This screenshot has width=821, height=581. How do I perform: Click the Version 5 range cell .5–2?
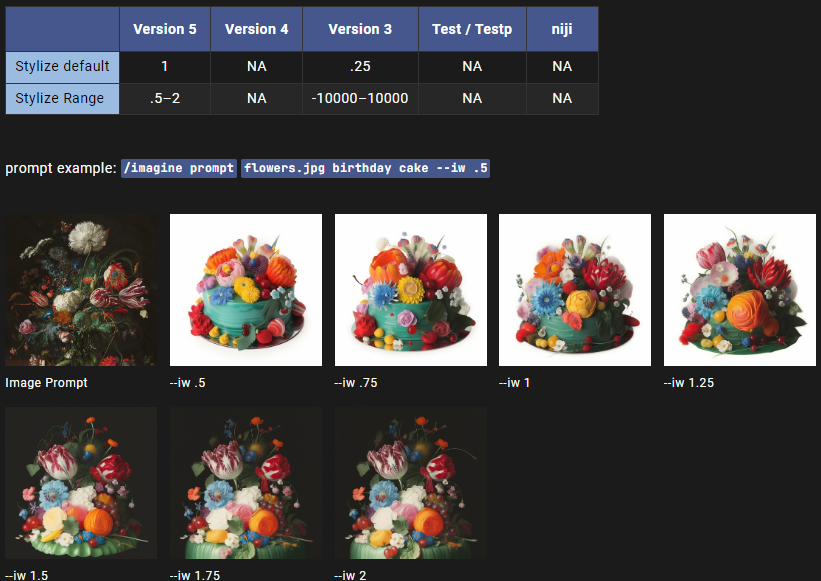pyautogui.click(x=165, y=98)
